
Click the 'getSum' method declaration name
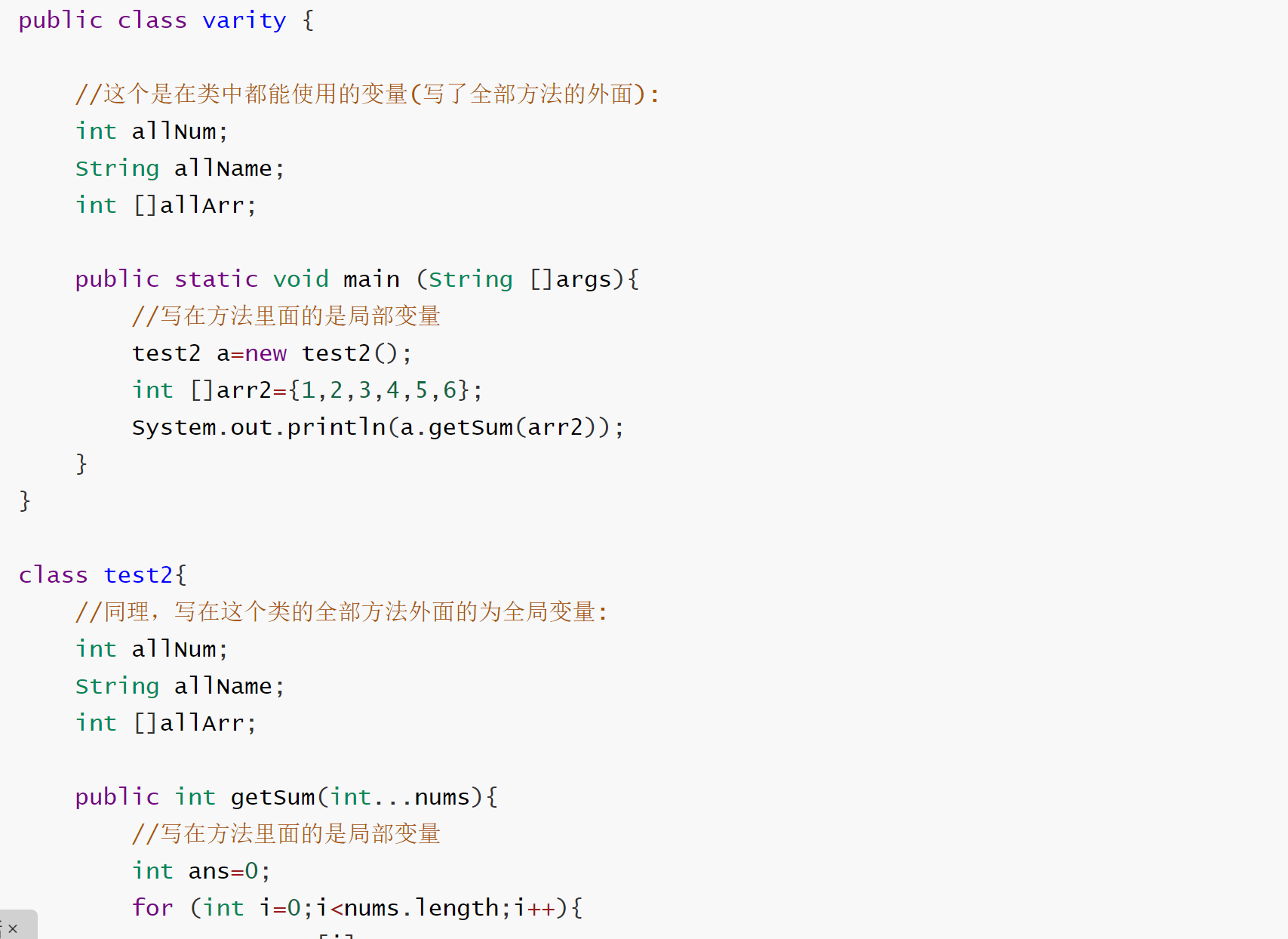pyautogui.click(x=272, y=797)
